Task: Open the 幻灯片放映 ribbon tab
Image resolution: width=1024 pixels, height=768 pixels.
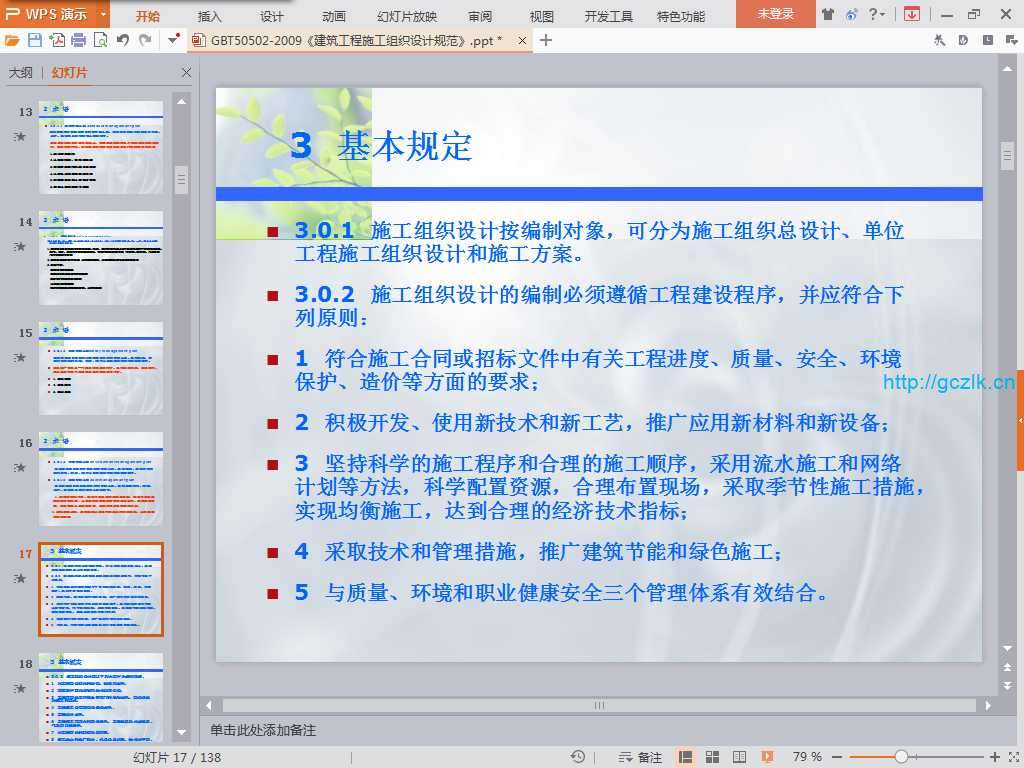Action: tap(407, 16)
